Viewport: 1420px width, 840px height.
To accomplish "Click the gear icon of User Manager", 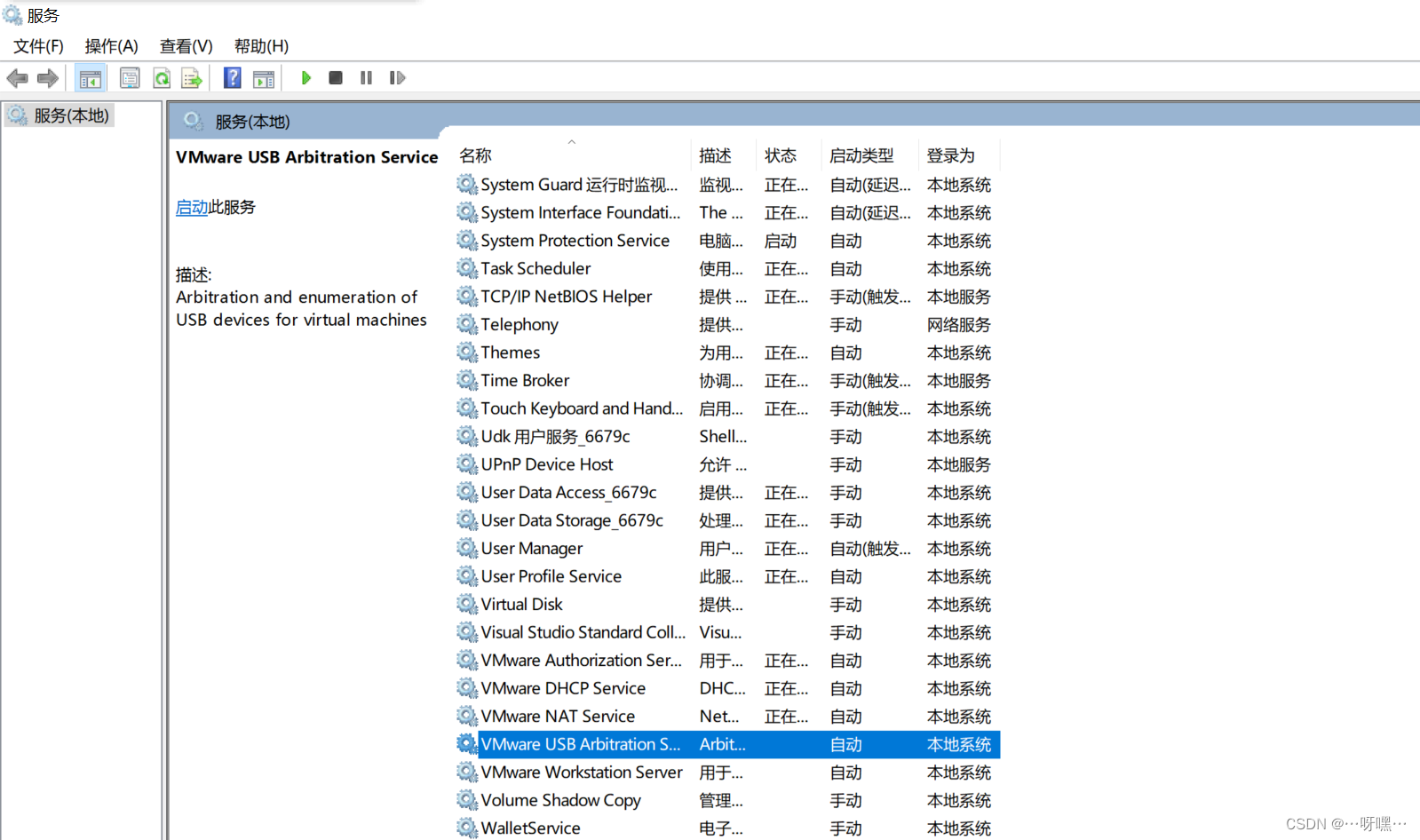I will (467, 548).
